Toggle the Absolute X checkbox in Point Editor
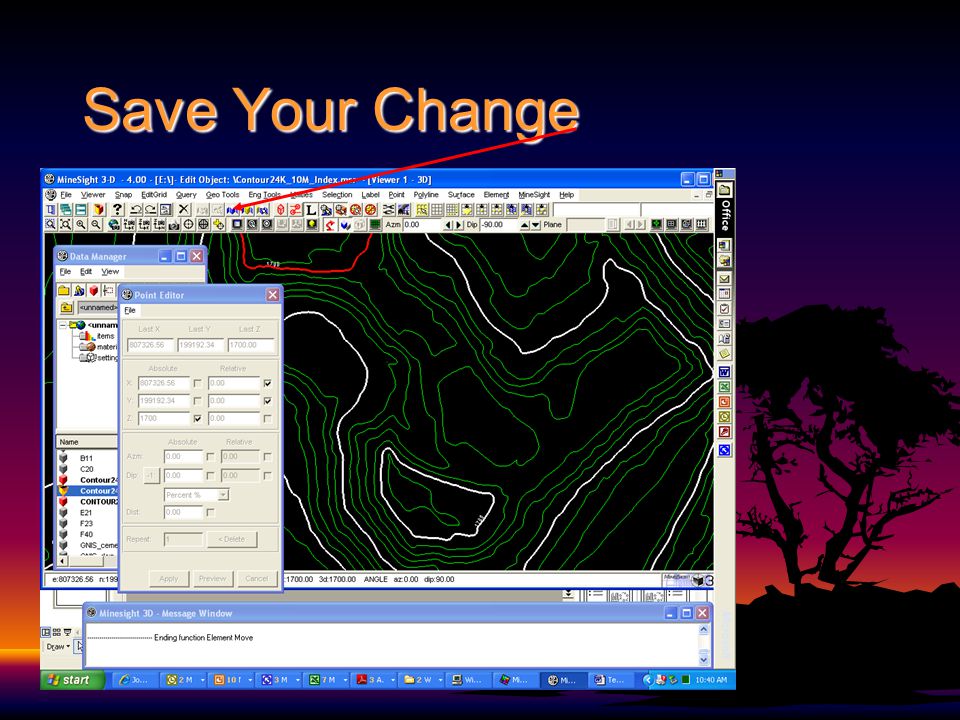 tap(197, 383)
